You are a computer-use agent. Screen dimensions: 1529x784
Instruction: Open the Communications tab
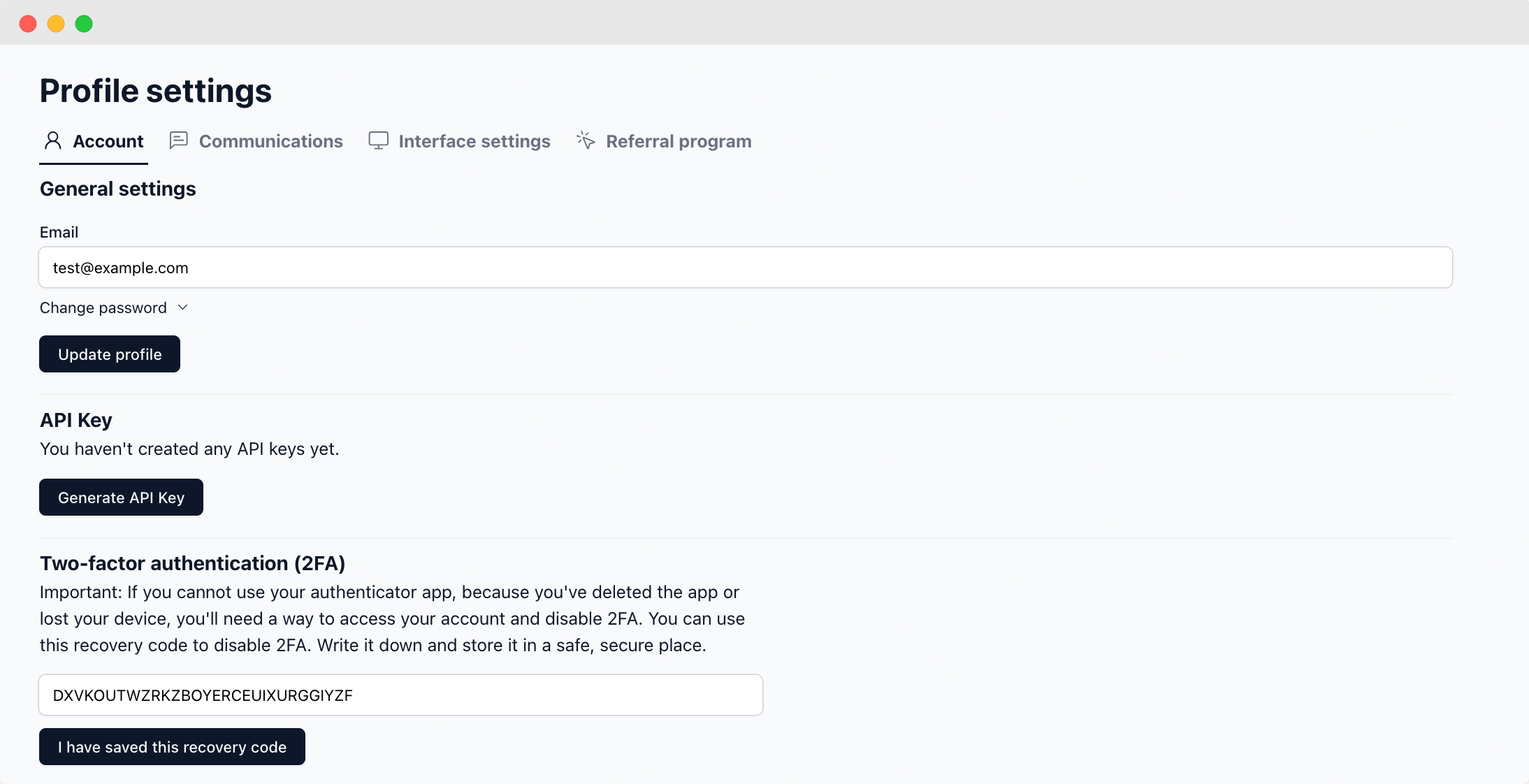tap(270, 141)
